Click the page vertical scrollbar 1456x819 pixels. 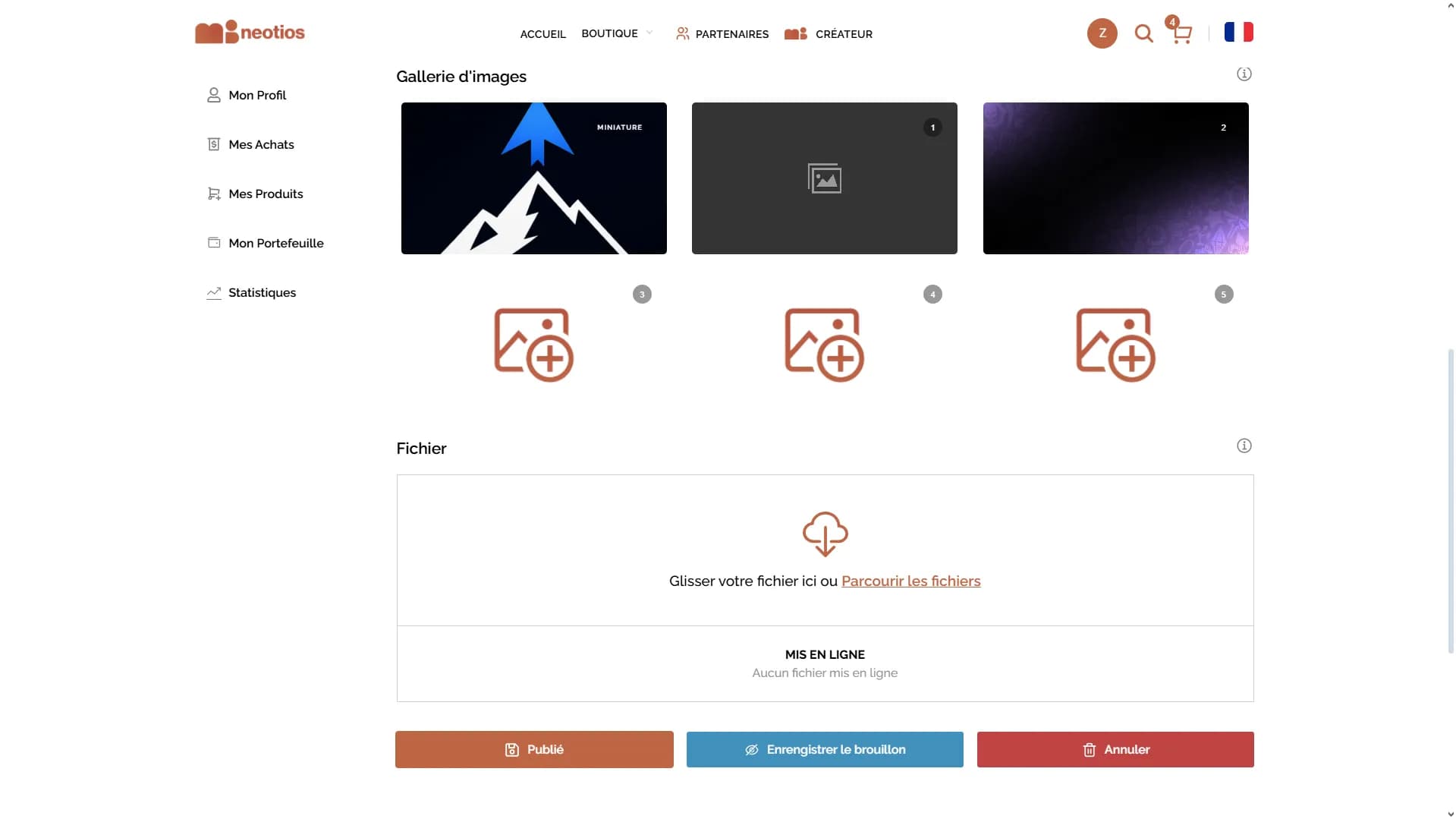point(1451,501)
